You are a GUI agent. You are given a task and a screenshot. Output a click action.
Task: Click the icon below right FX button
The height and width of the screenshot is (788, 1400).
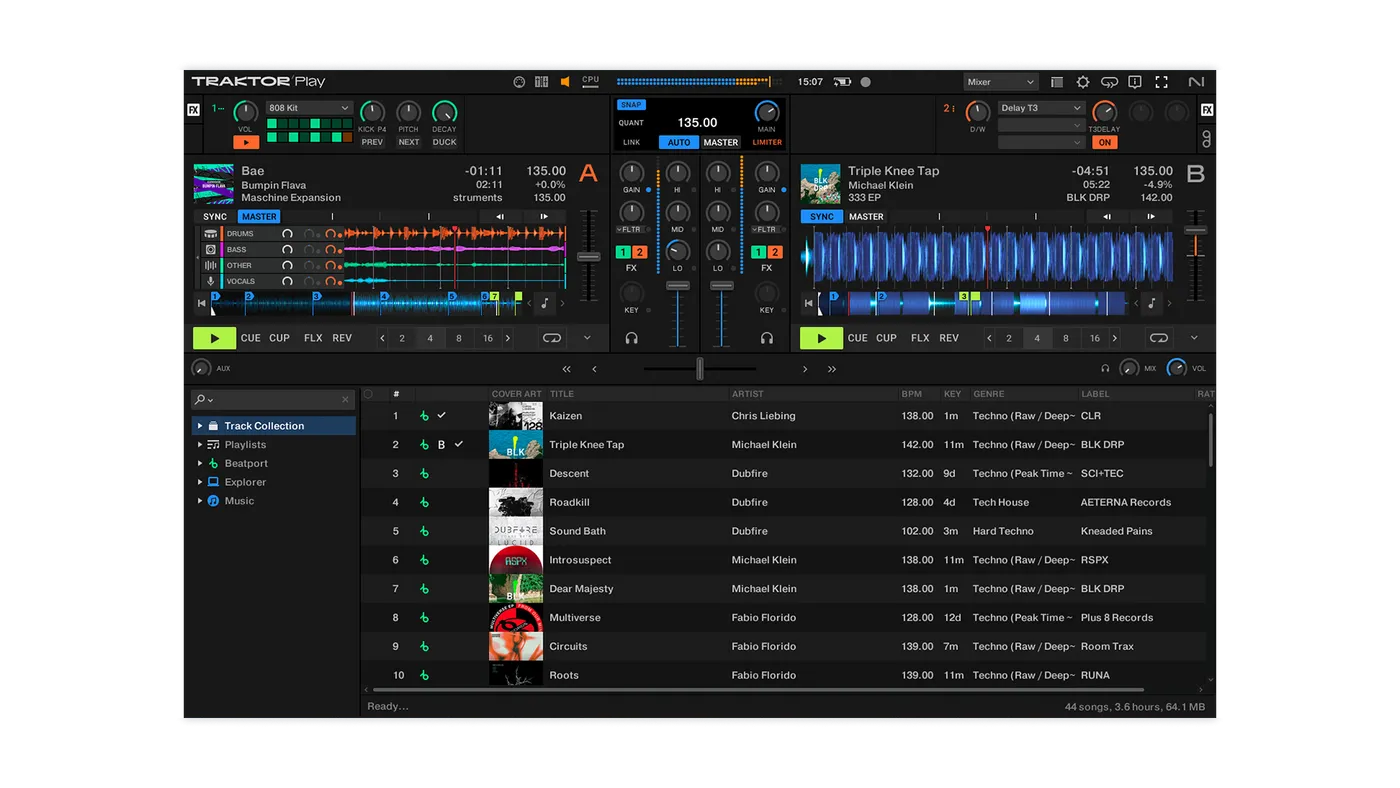pos(1207,138)
